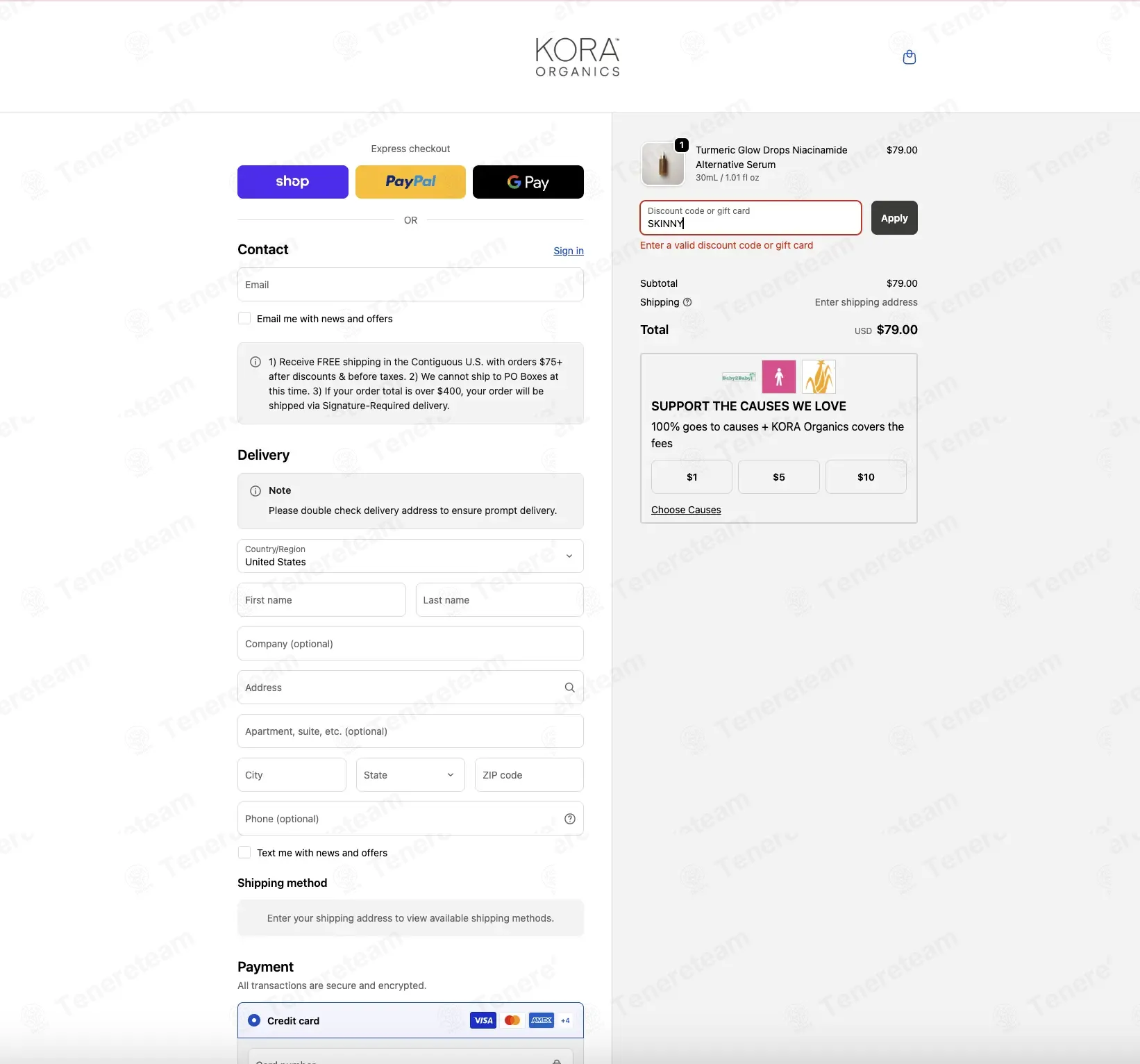Click the Baby2Baby cause logo

coord(739,377)
